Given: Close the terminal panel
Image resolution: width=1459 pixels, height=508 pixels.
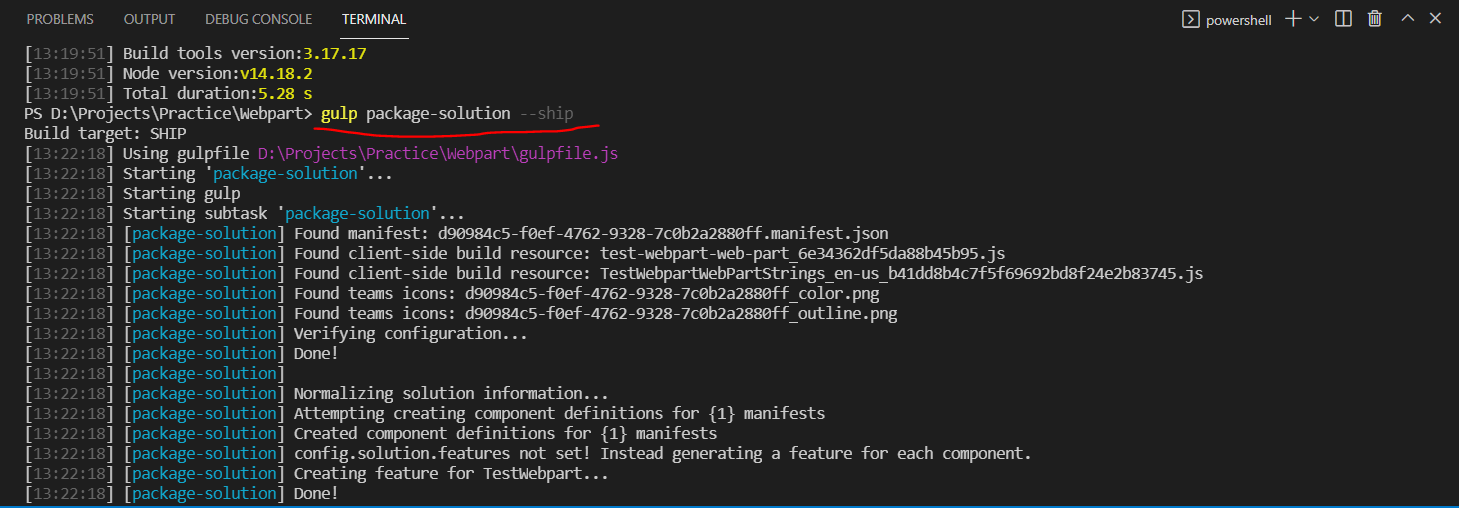Looking at the screenshot, I should click(x=1436, y=19).
